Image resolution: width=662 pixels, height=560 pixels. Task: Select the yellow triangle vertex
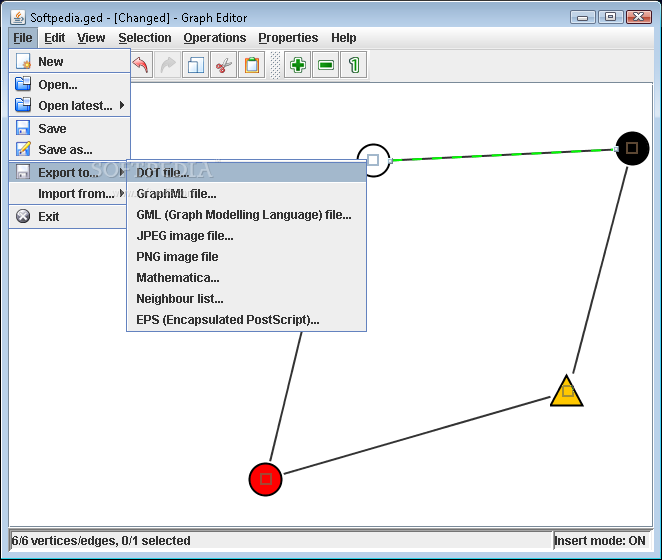pos(567,392)
